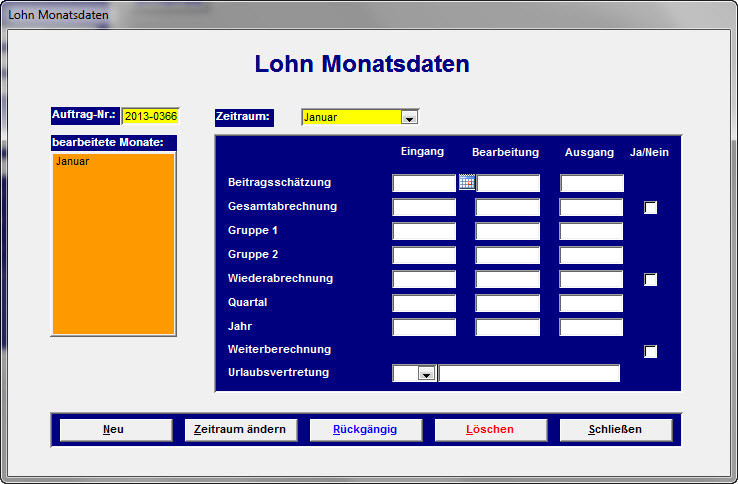
Task: Select the Jahr Eingang field
Action: (x=424, y=327)
